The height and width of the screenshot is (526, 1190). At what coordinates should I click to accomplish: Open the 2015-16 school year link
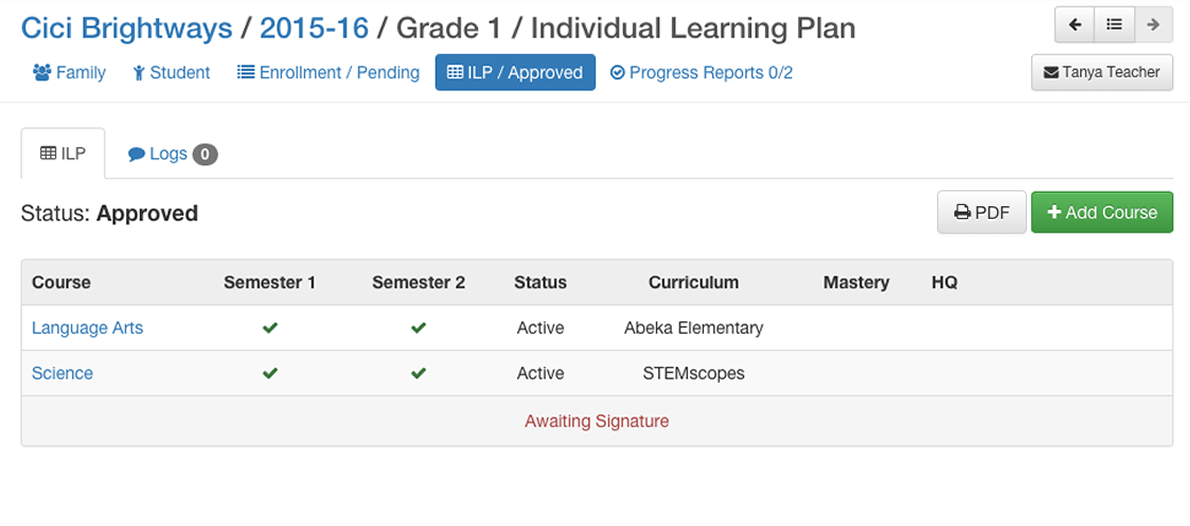(314, 28)
